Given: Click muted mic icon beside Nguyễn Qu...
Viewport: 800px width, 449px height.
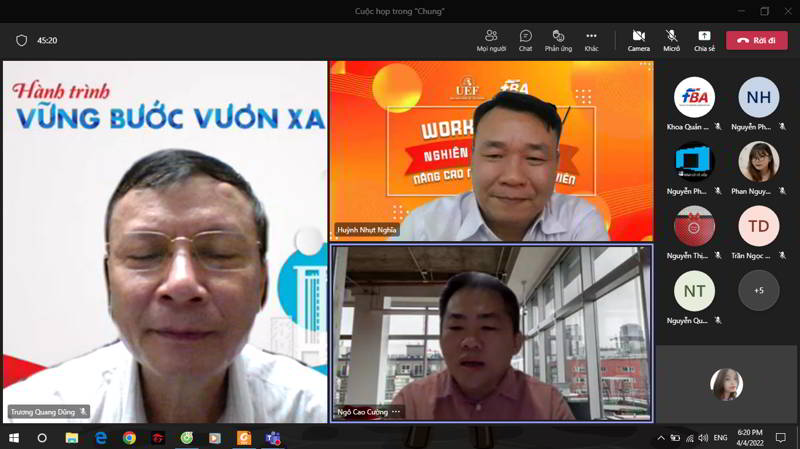Looking at the screenshot, I should click(x=718, y=320).
